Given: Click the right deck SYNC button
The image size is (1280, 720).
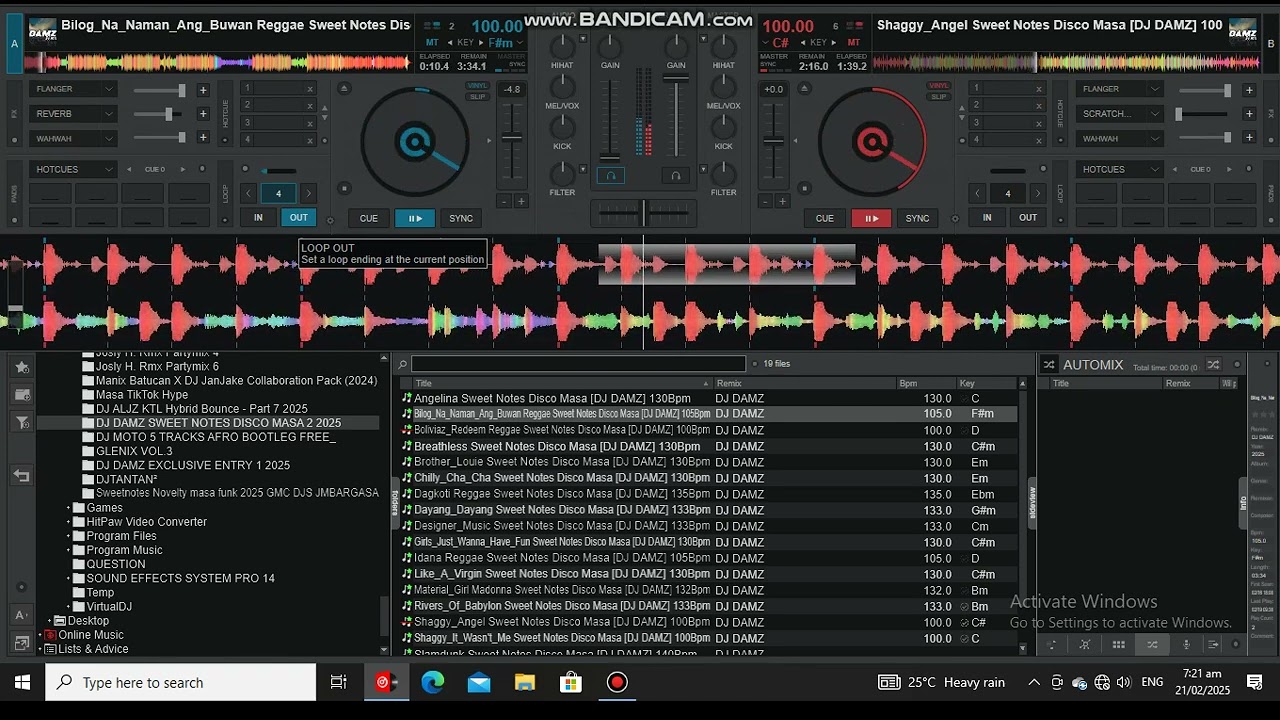Looking at the screenshot, I should point(917,218).
